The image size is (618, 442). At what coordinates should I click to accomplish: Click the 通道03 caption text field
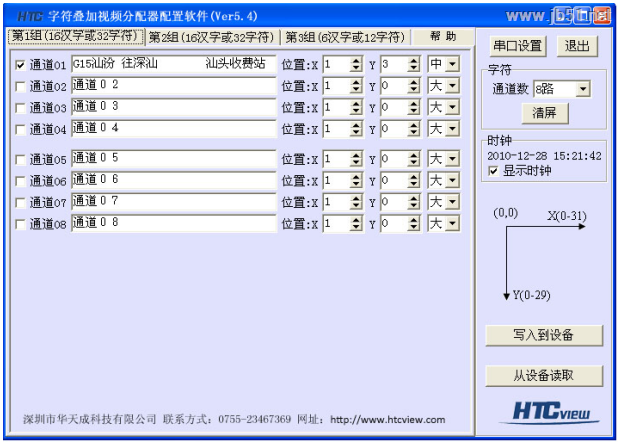(x=174, y=107)
